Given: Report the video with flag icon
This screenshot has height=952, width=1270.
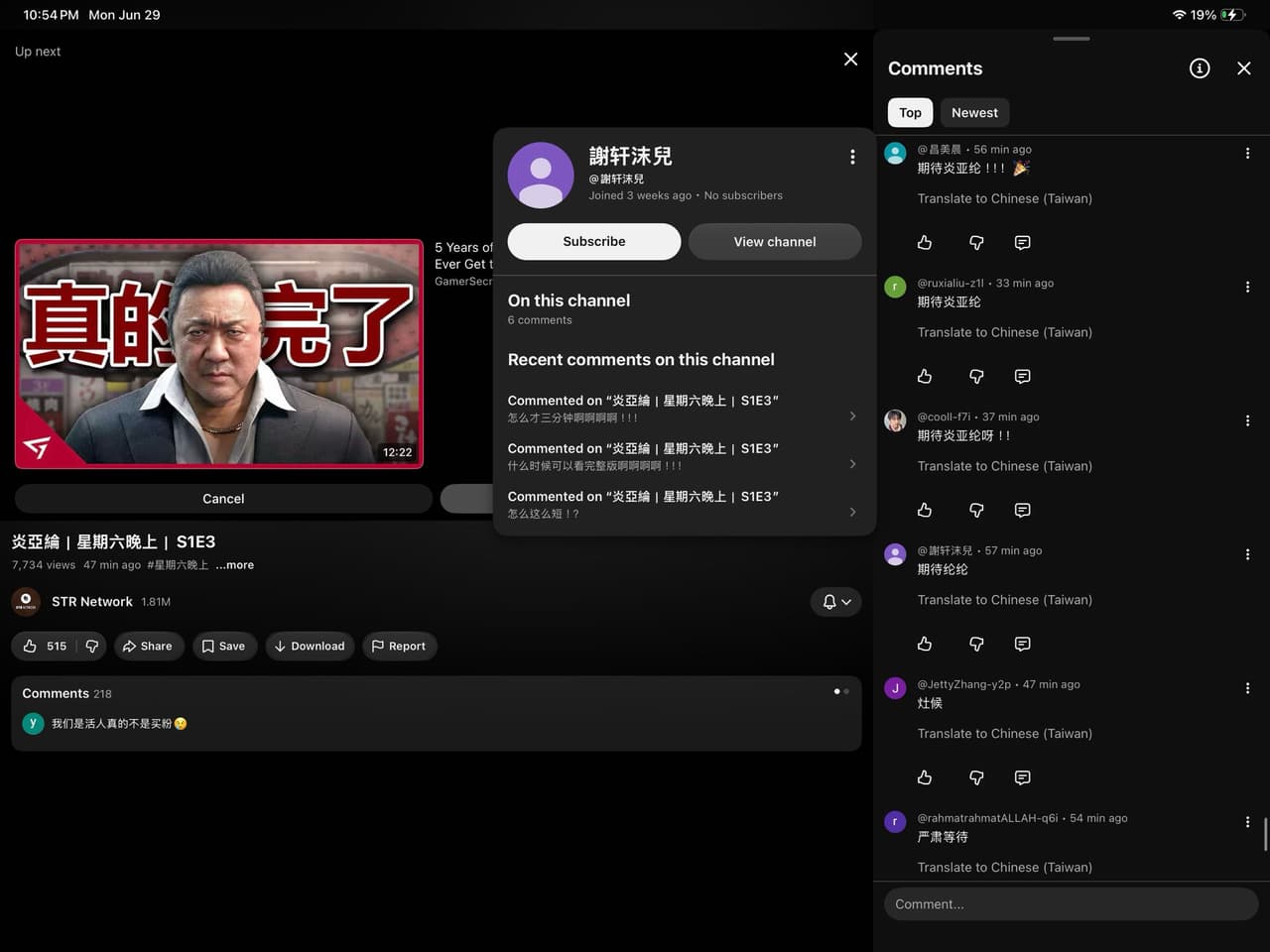Looking at the screenshot, I should pyautogui.click(x=399, y=647).
